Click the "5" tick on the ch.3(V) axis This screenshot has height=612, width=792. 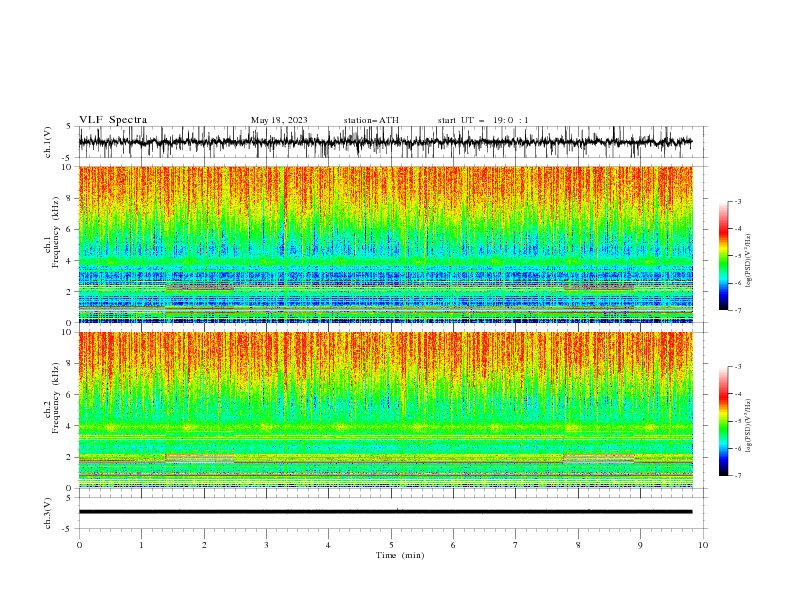point(68,498)
